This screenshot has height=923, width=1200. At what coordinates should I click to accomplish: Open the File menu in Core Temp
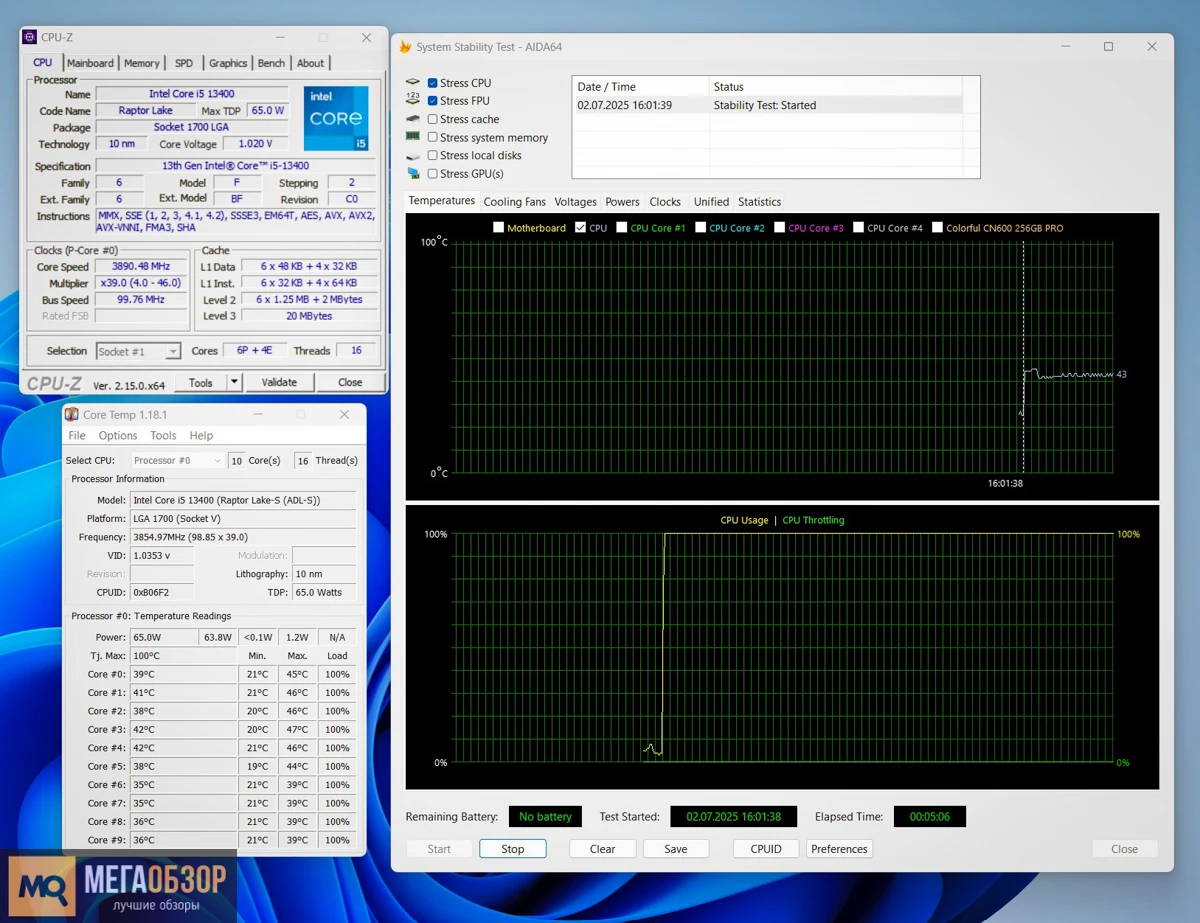[77, 436]
